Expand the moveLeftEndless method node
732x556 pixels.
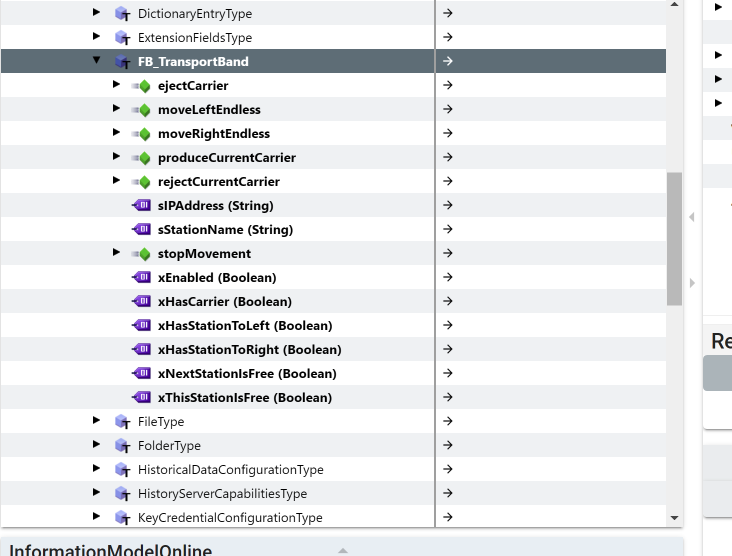click(x=117, y=109)
